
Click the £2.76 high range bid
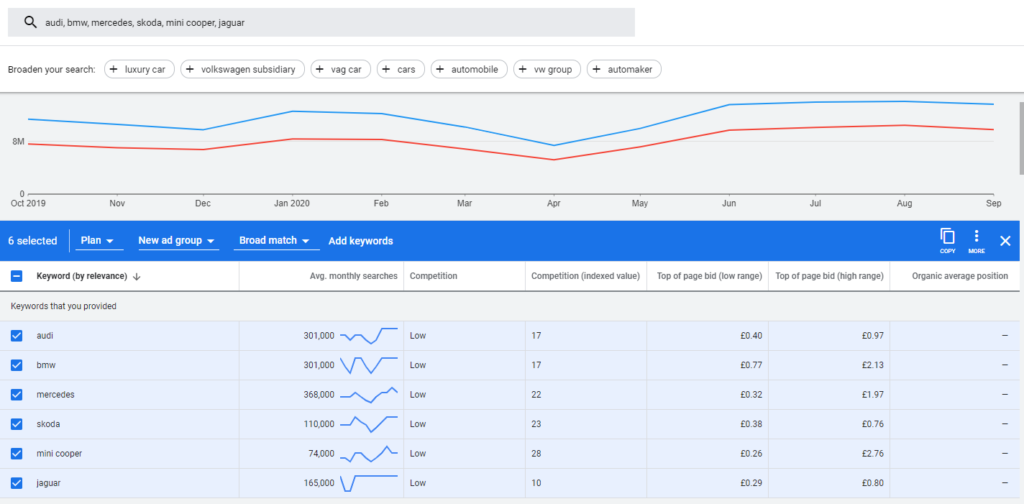[872, 454]
